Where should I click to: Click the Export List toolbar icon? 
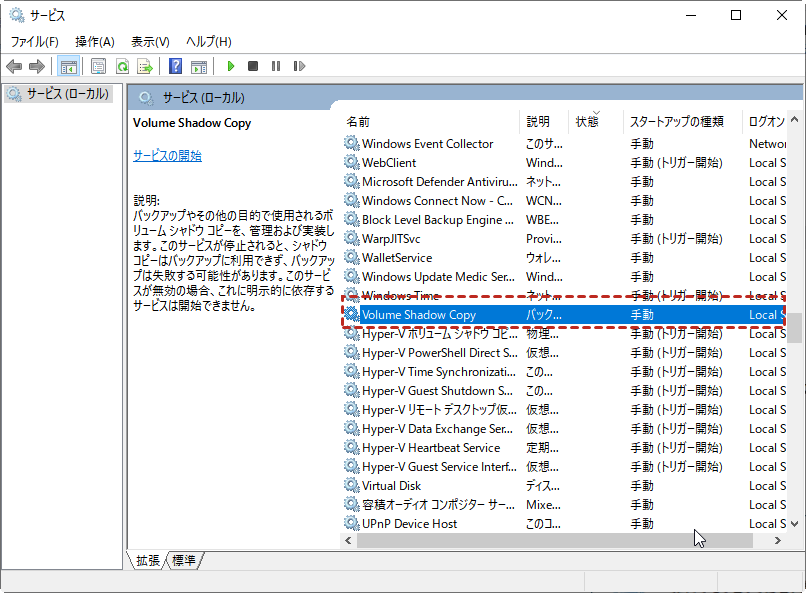[145, 66]
